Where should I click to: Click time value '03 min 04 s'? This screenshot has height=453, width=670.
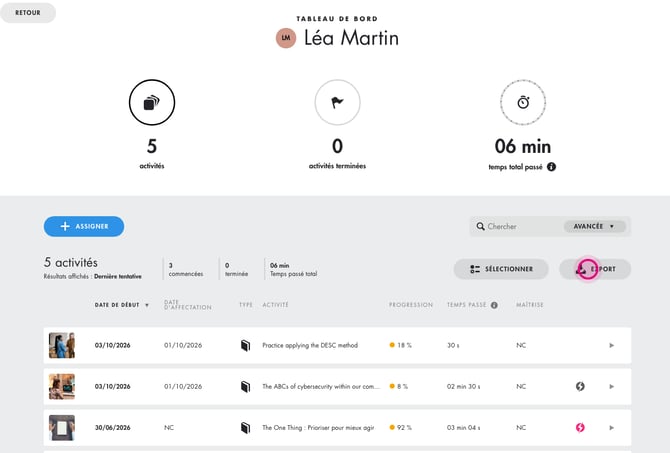pos(463,427)
